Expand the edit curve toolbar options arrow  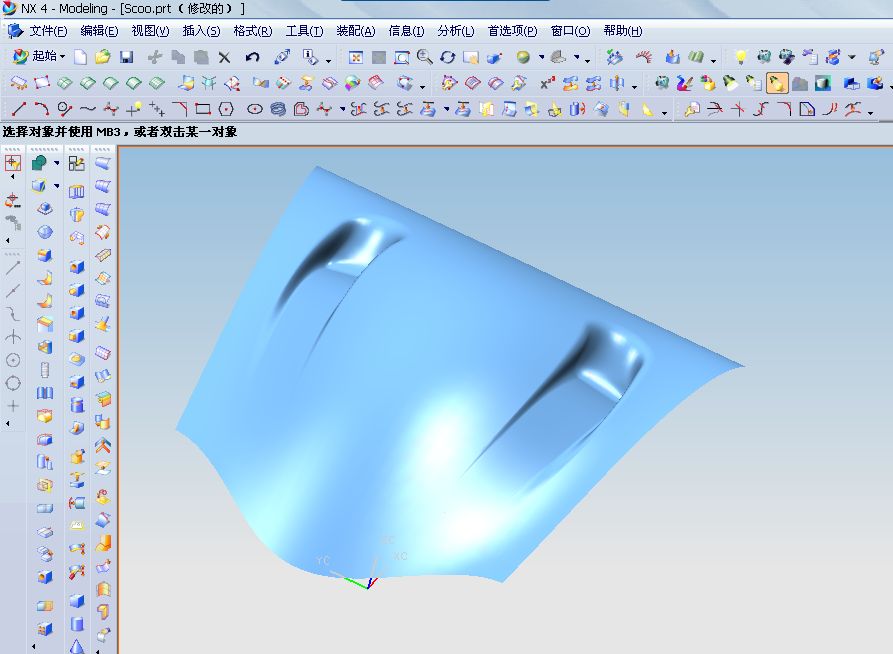coord(870,113)
